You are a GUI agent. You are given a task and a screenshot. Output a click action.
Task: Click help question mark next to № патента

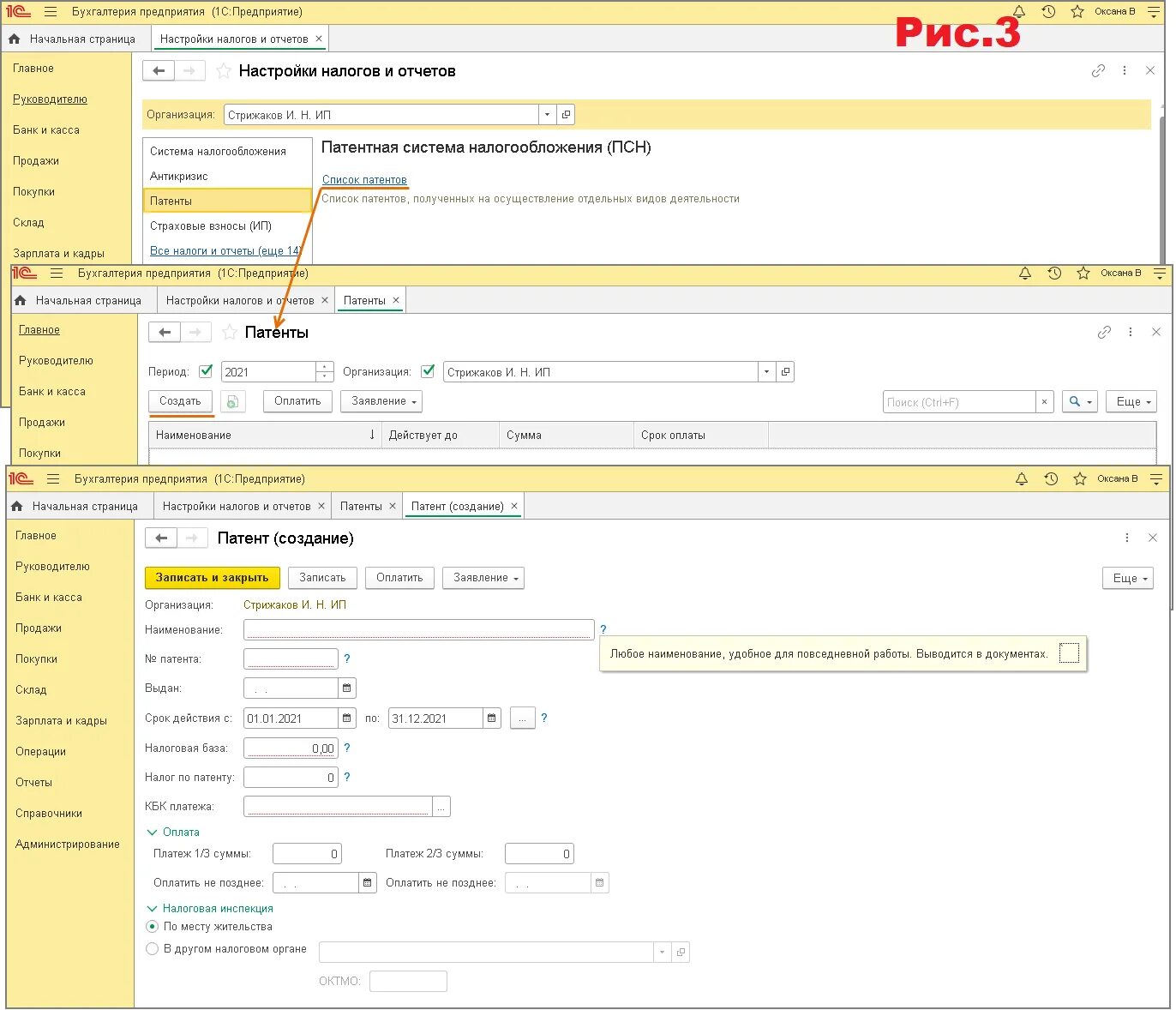tap(347, 658)
